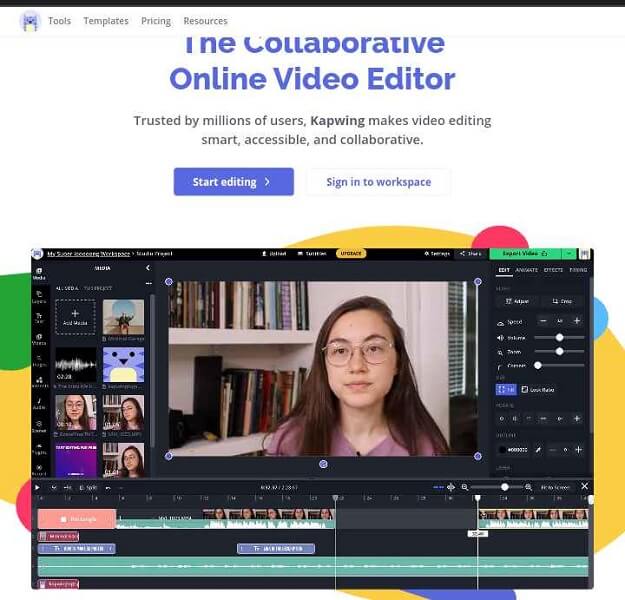Play the timeline
625x600 pixels.
coord(37,487)
